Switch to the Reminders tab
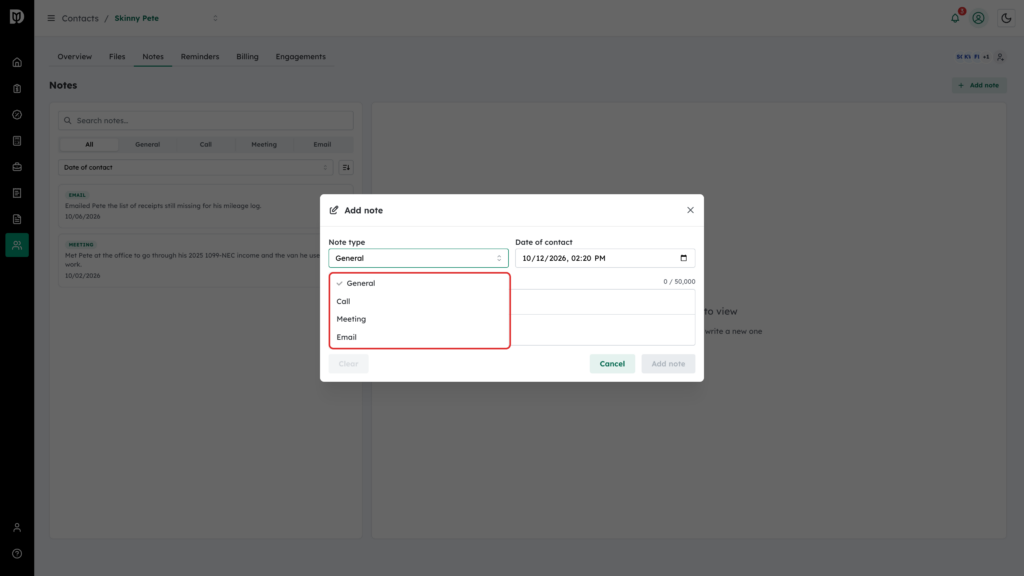1024x576 pixels. coord(200,57)
